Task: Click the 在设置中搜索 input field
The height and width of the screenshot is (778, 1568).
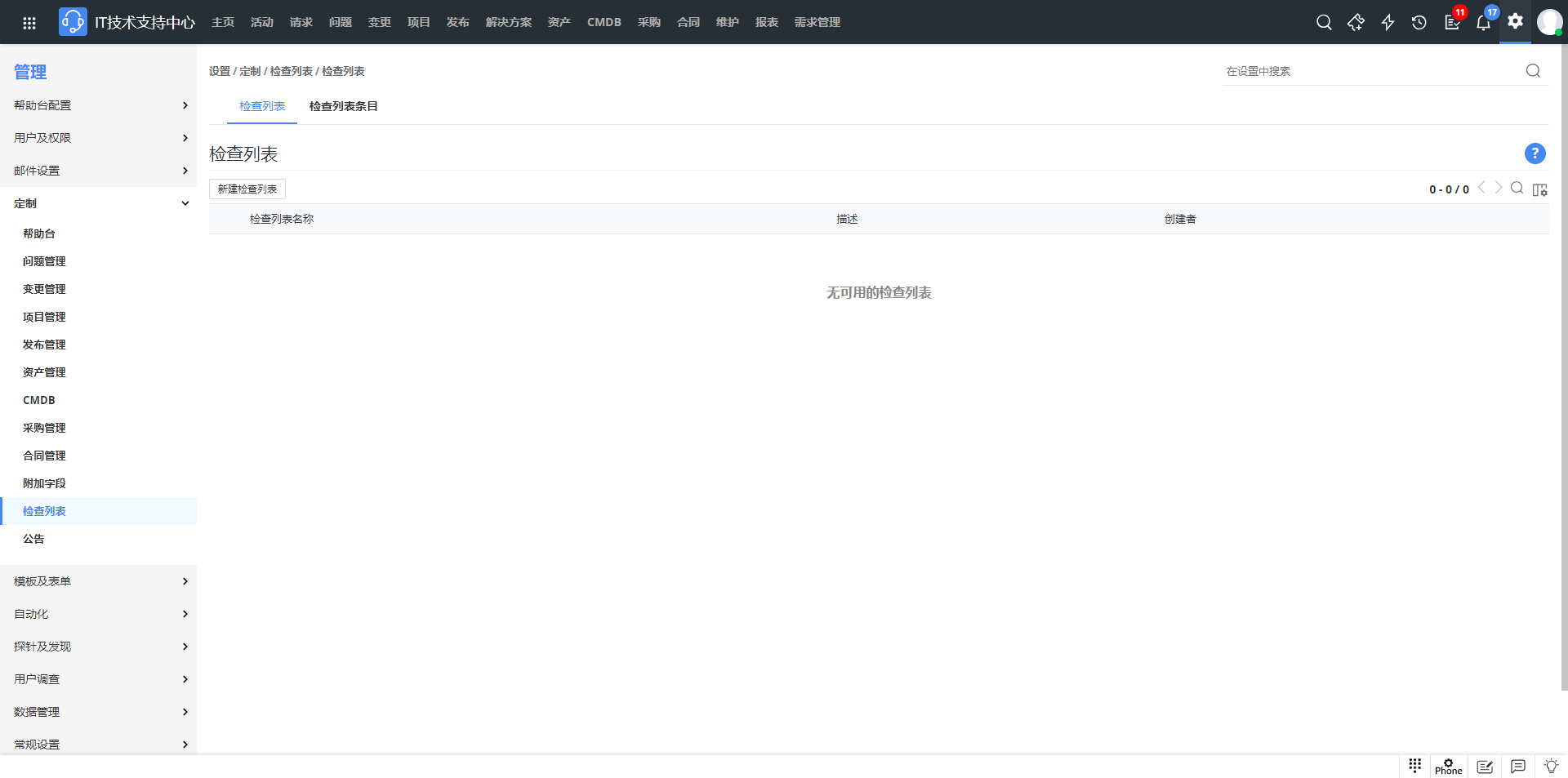Action: pyautogui.click(x=1372, y=71)
